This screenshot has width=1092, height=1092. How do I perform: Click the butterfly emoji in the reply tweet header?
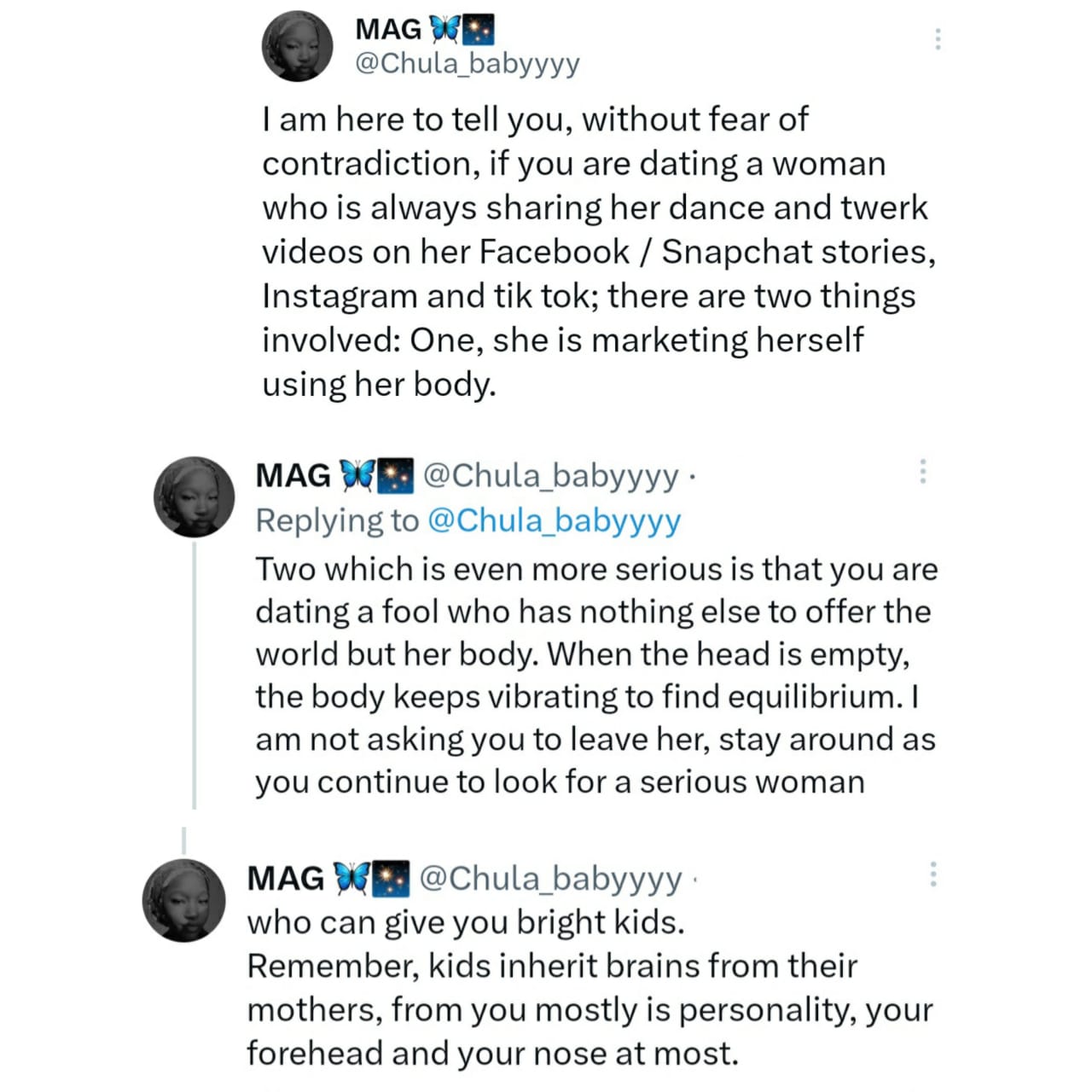pos(357,475)
